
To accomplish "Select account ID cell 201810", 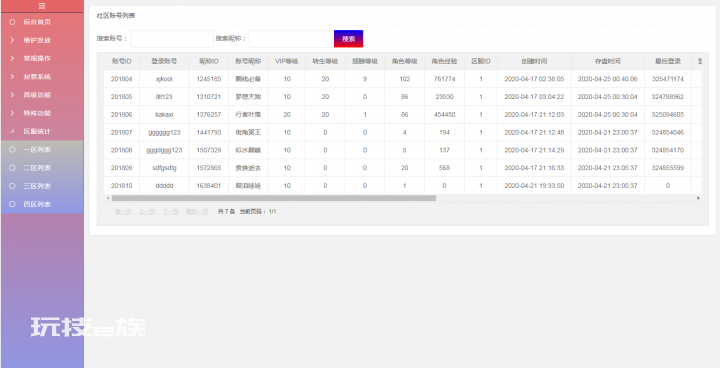I will [122, 186].
